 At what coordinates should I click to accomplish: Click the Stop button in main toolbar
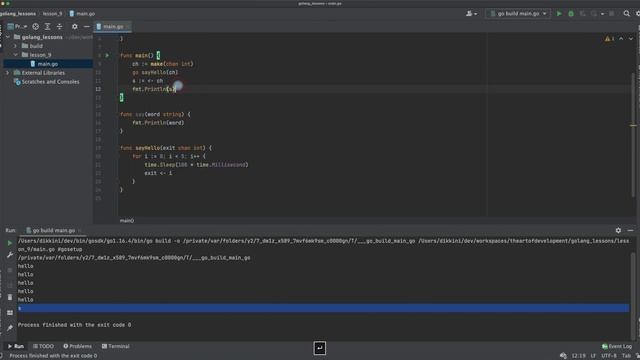click(x=611, y=13)
